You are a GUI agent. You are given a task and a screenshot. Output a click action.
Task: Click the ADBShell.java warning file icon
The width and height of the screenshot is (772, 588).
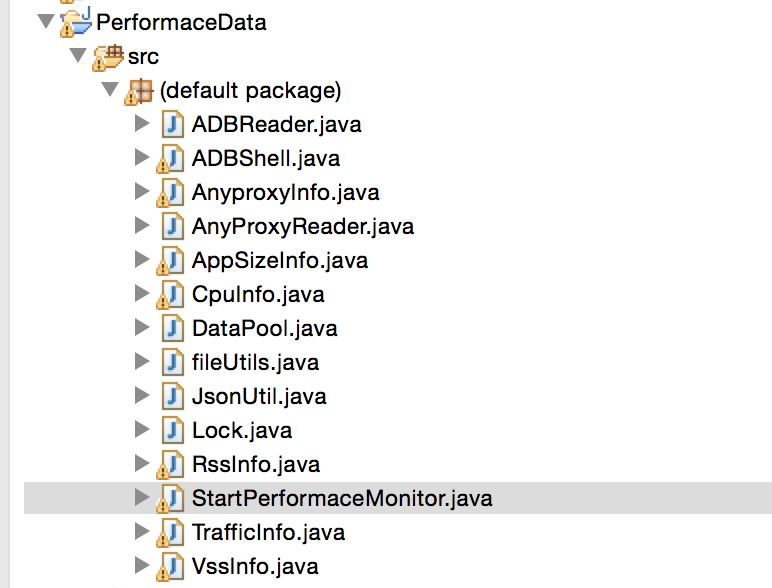(170, 159)
